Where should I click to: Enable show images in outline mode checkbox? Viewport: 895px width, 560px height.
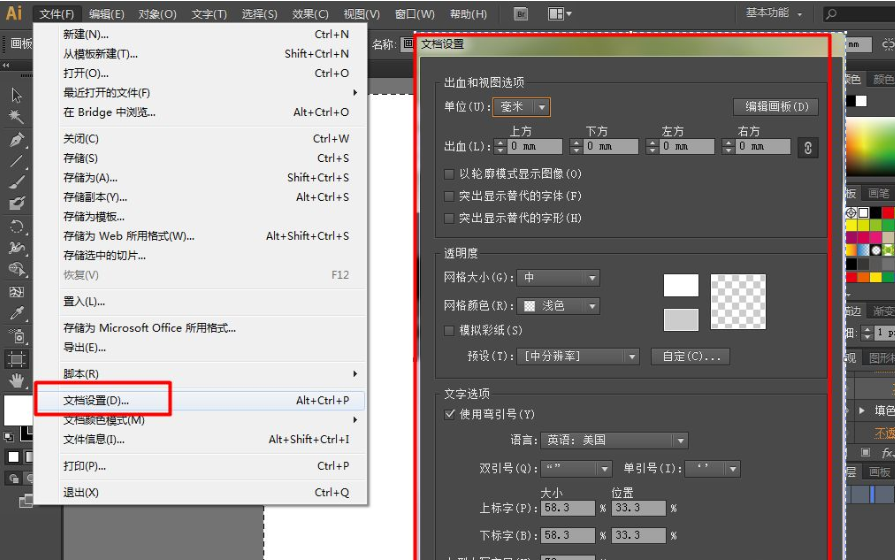(449, 174)
